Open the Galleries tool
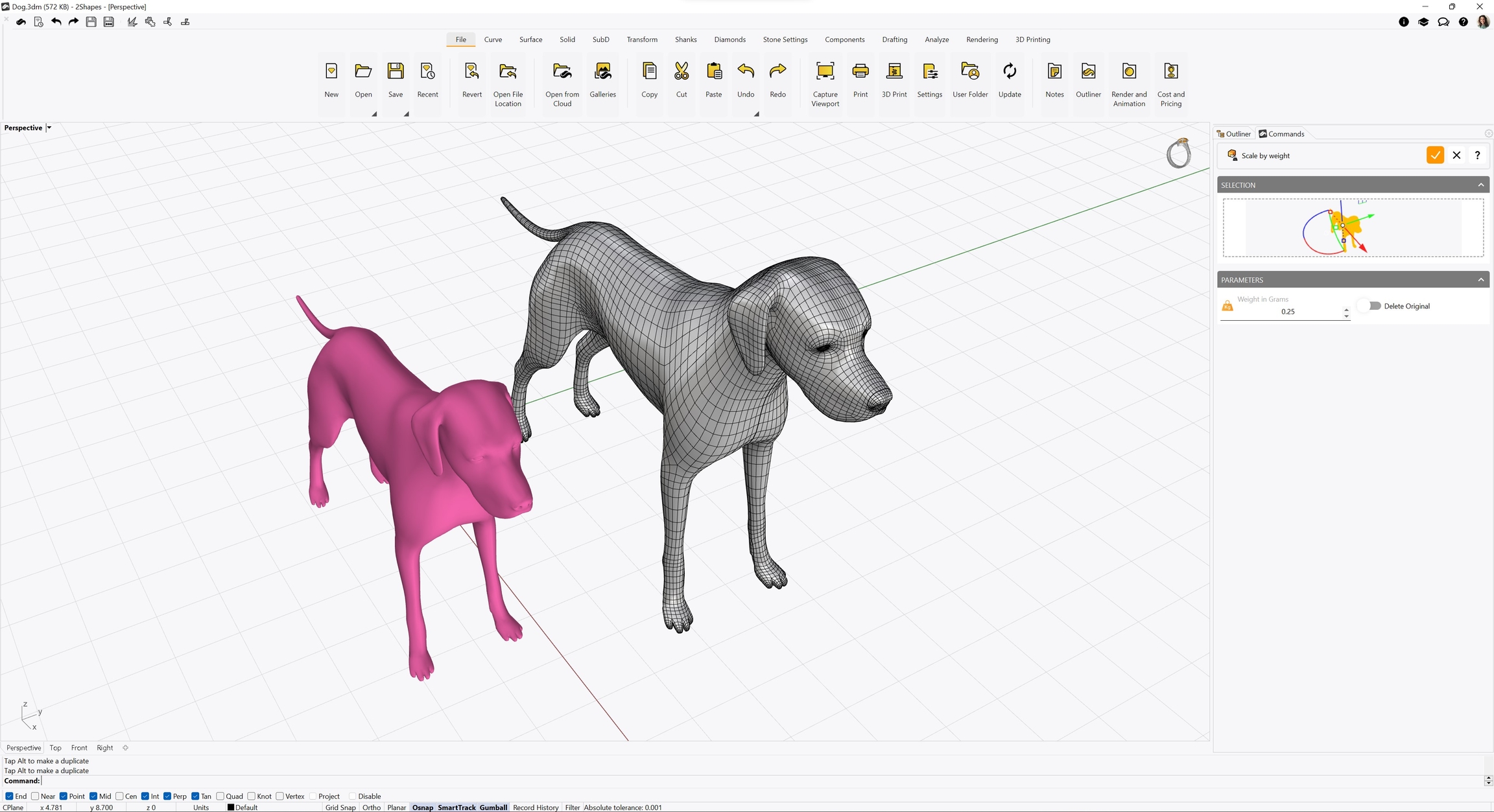The image size is (1494, 812). tap(602, 71)
